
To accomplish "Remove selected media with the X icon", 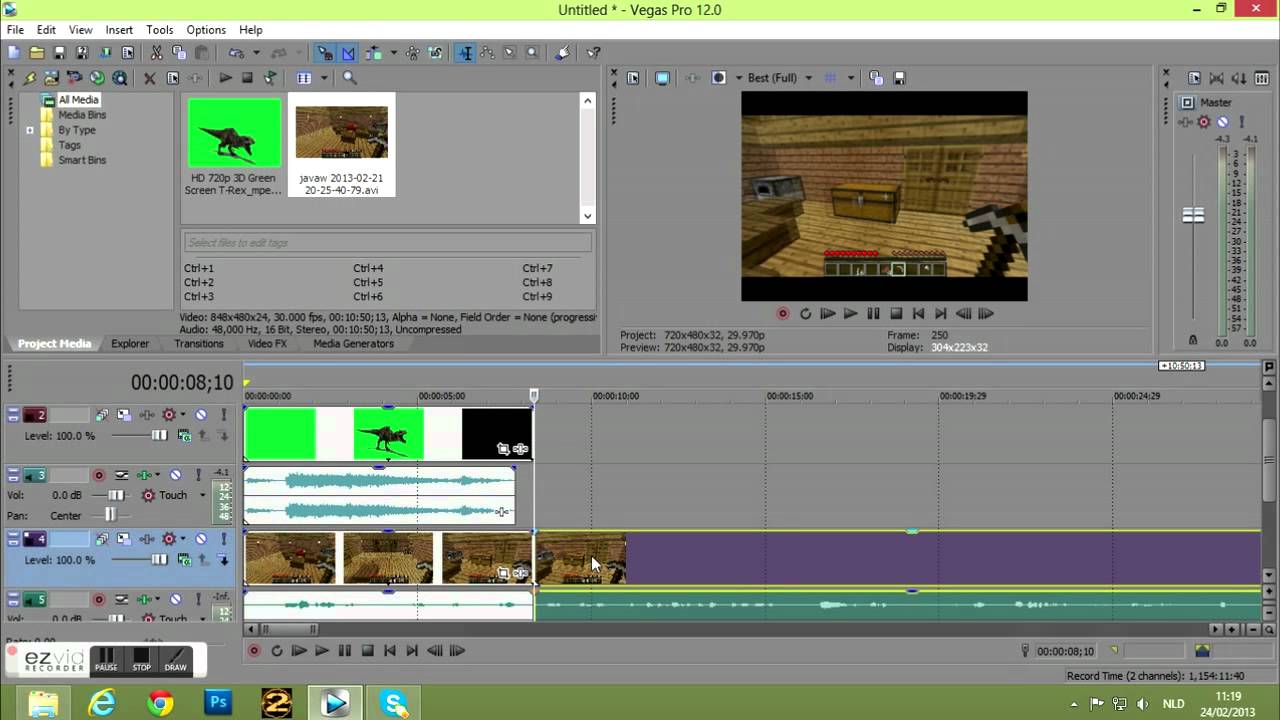I will [x=150, y=78].
